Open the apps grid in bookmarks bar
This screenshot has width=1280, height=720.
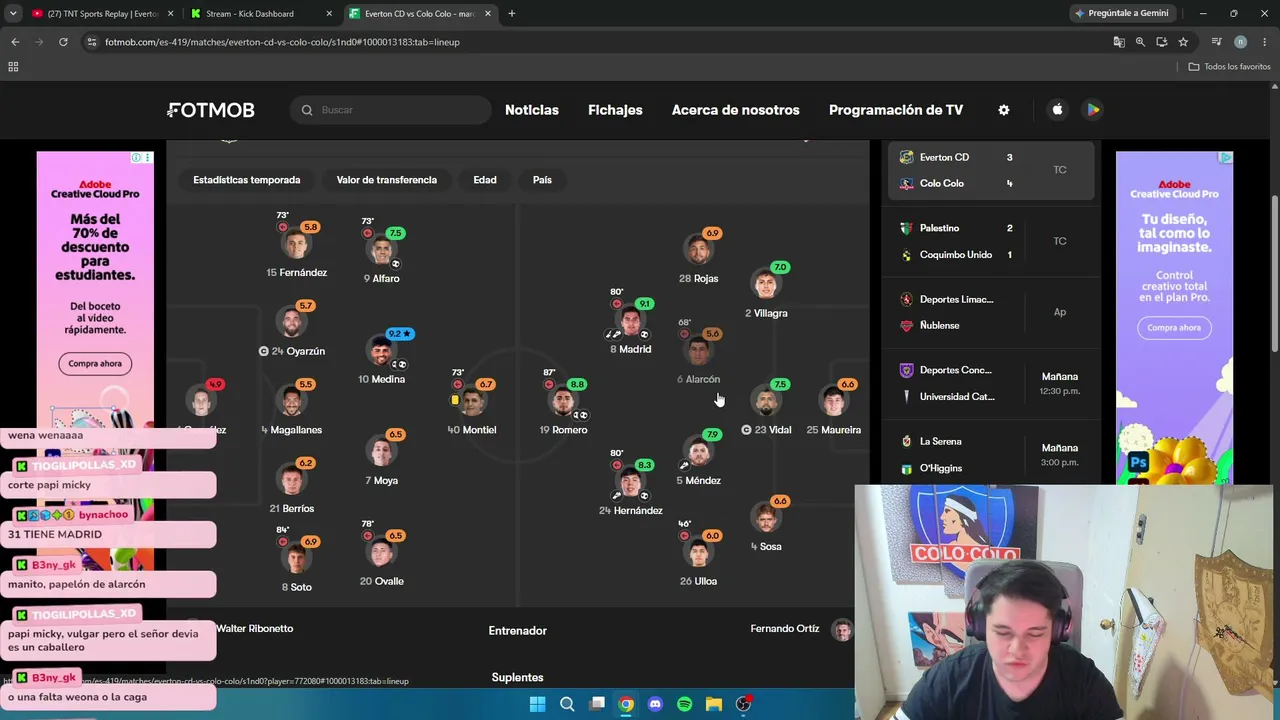pos(13,67)
